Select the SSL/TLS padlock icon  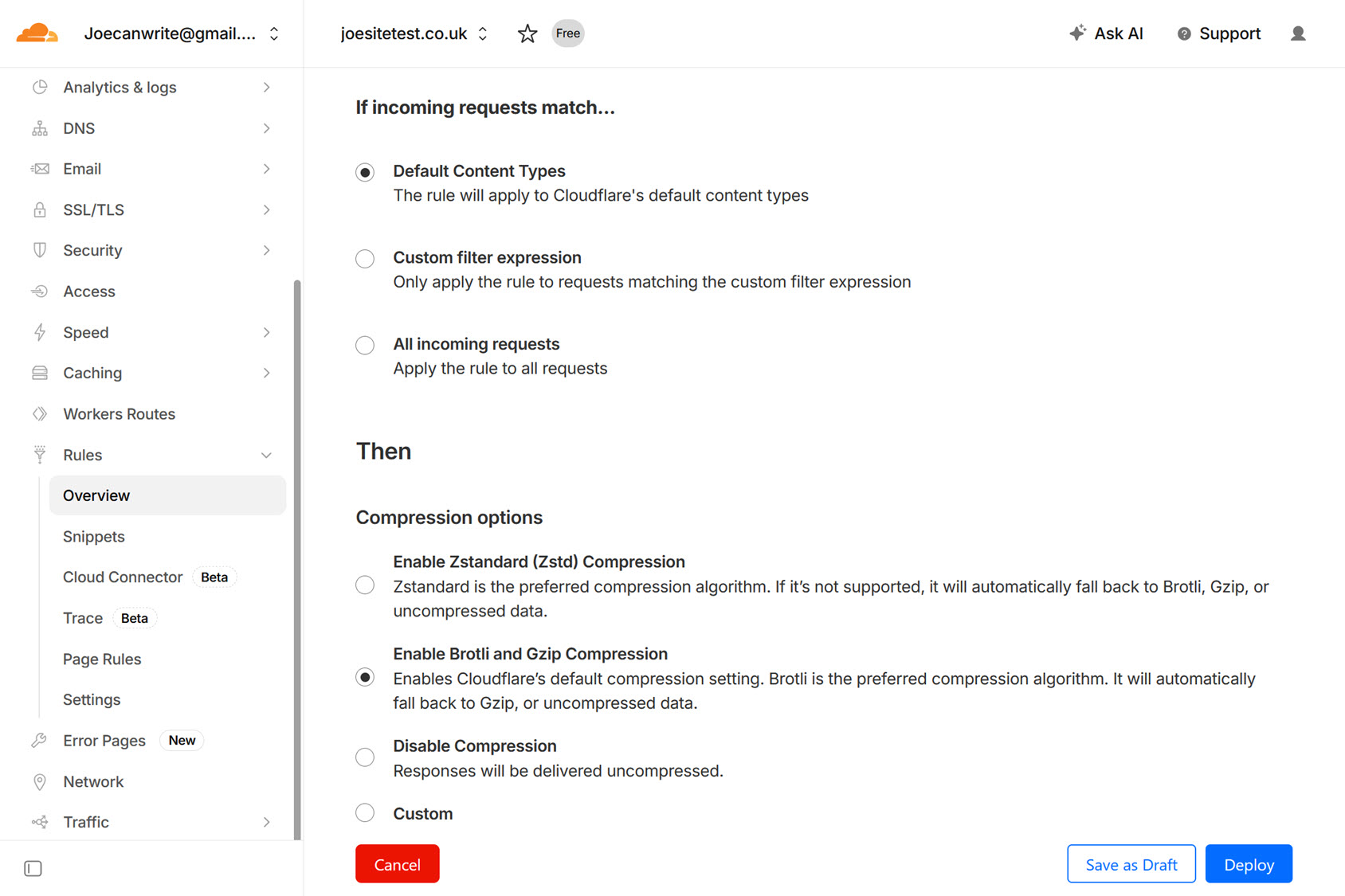[x=40, y=209]
